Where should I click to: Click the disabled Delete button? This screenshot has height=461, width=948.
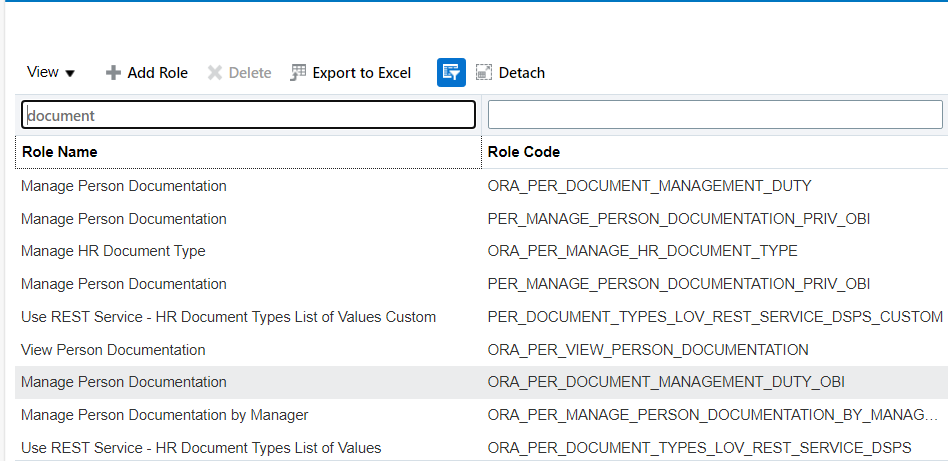tap(239, 73)
